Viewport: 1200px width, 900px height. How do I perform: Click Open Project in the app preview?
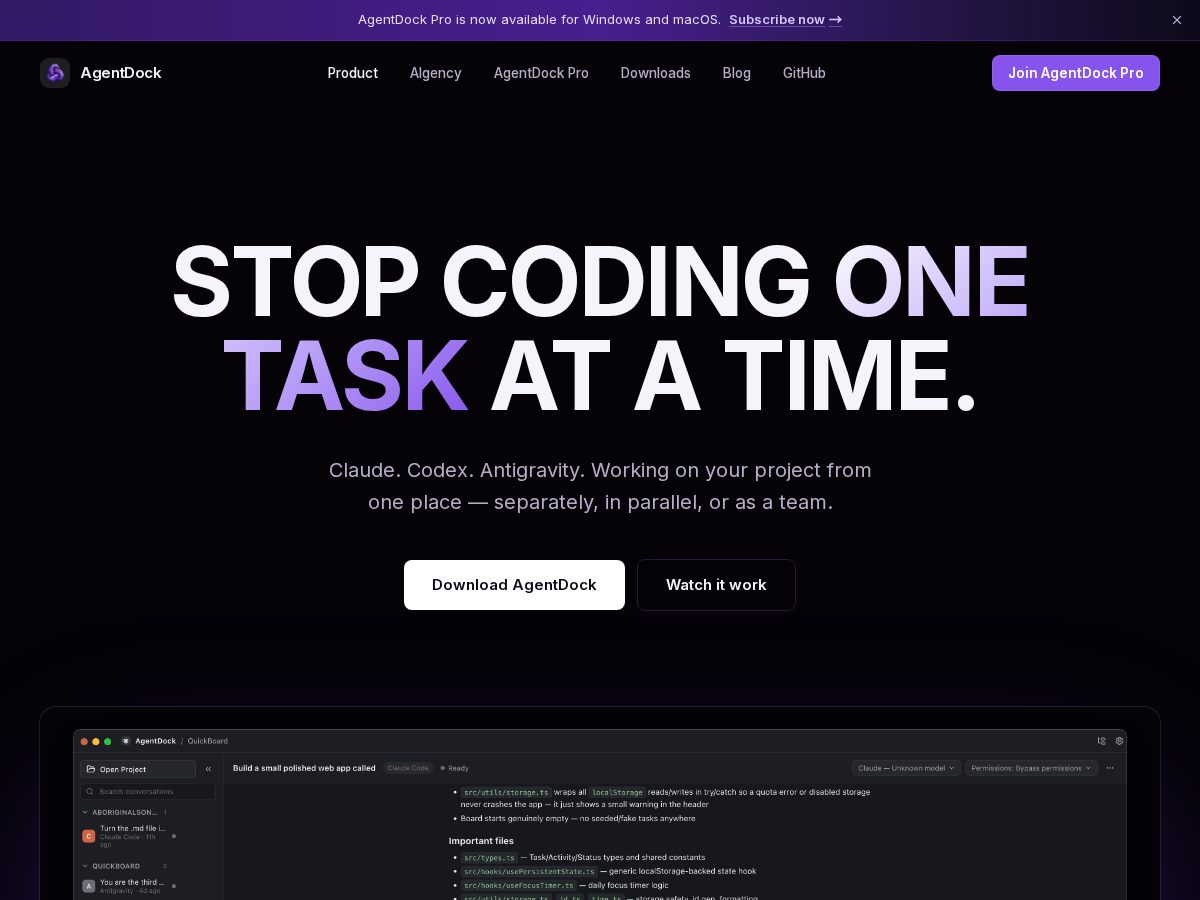pos(138,769)
